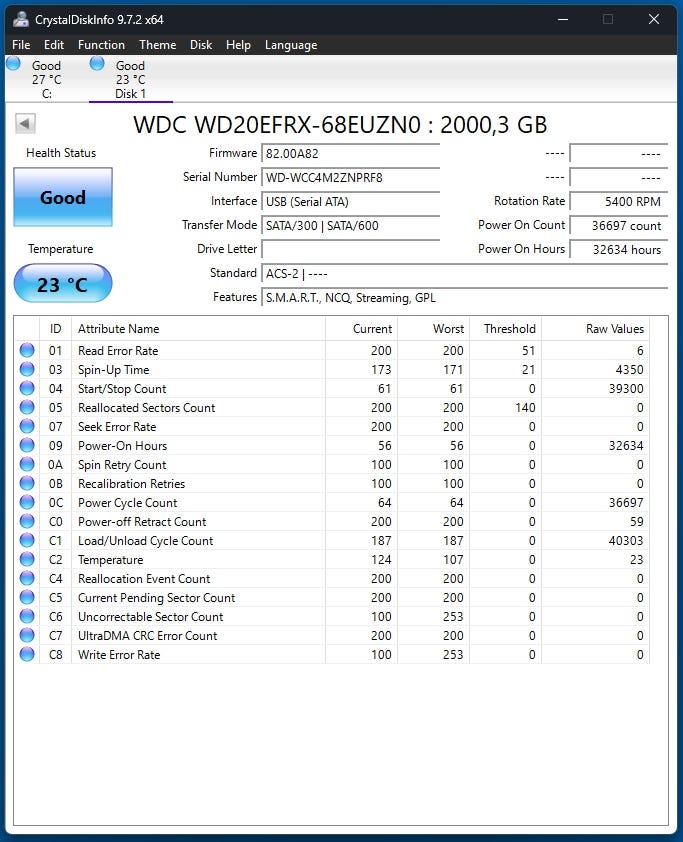Select the Load/Unload Cycle Count attribute name

tap(146, 541)
